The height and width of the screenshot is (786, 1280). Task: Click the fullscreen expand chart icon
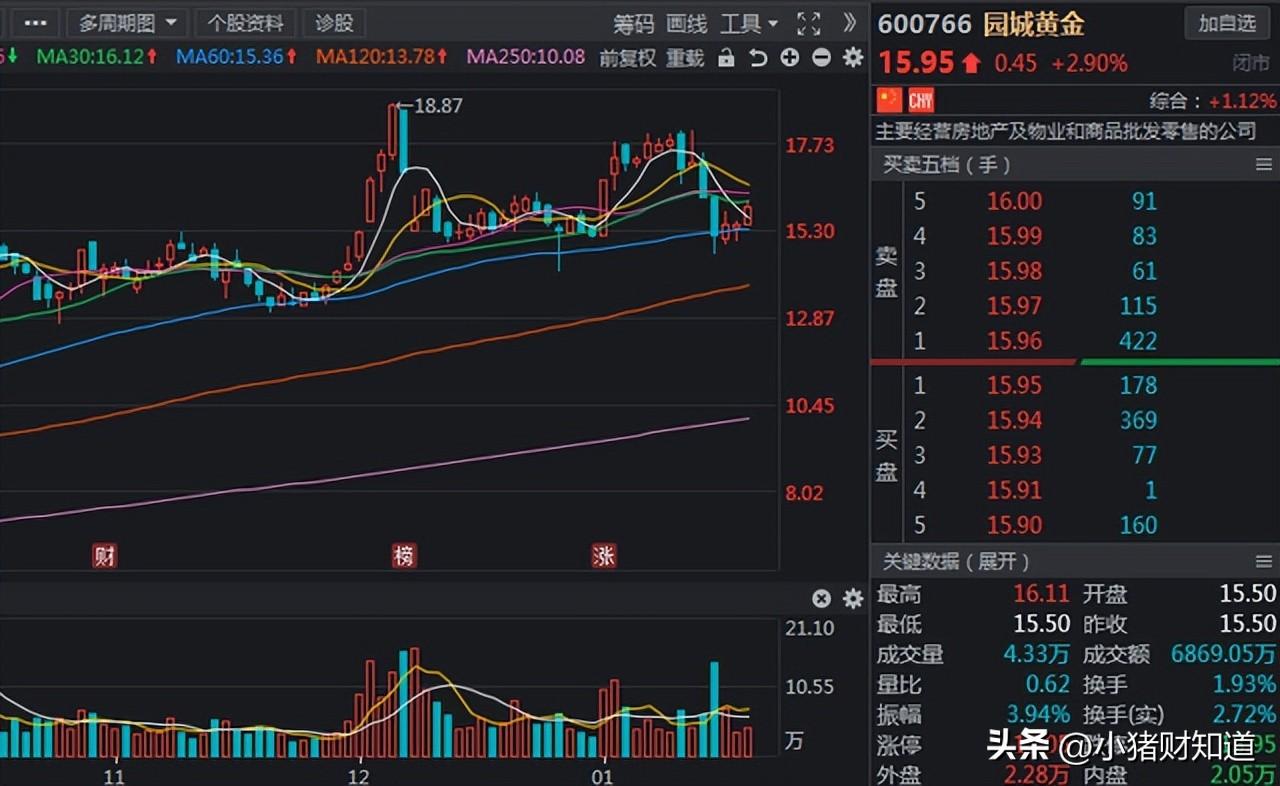[808, 24]
